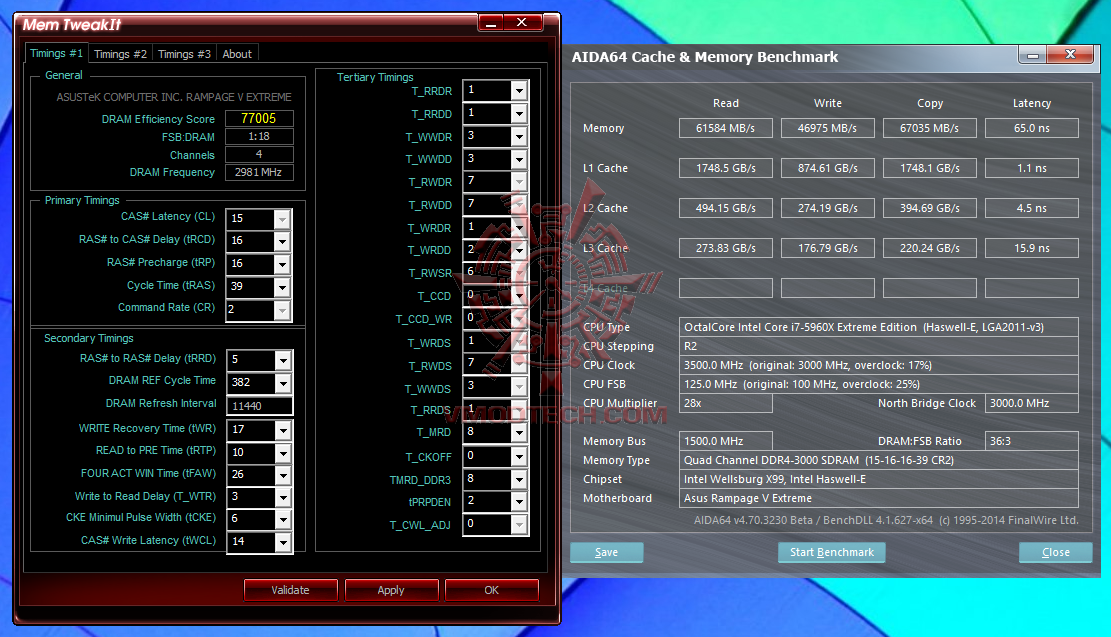Open the T_CKOFF dropdown
Image resolution: width=1111 pixels, height=637 pixels.
(519, 456)
